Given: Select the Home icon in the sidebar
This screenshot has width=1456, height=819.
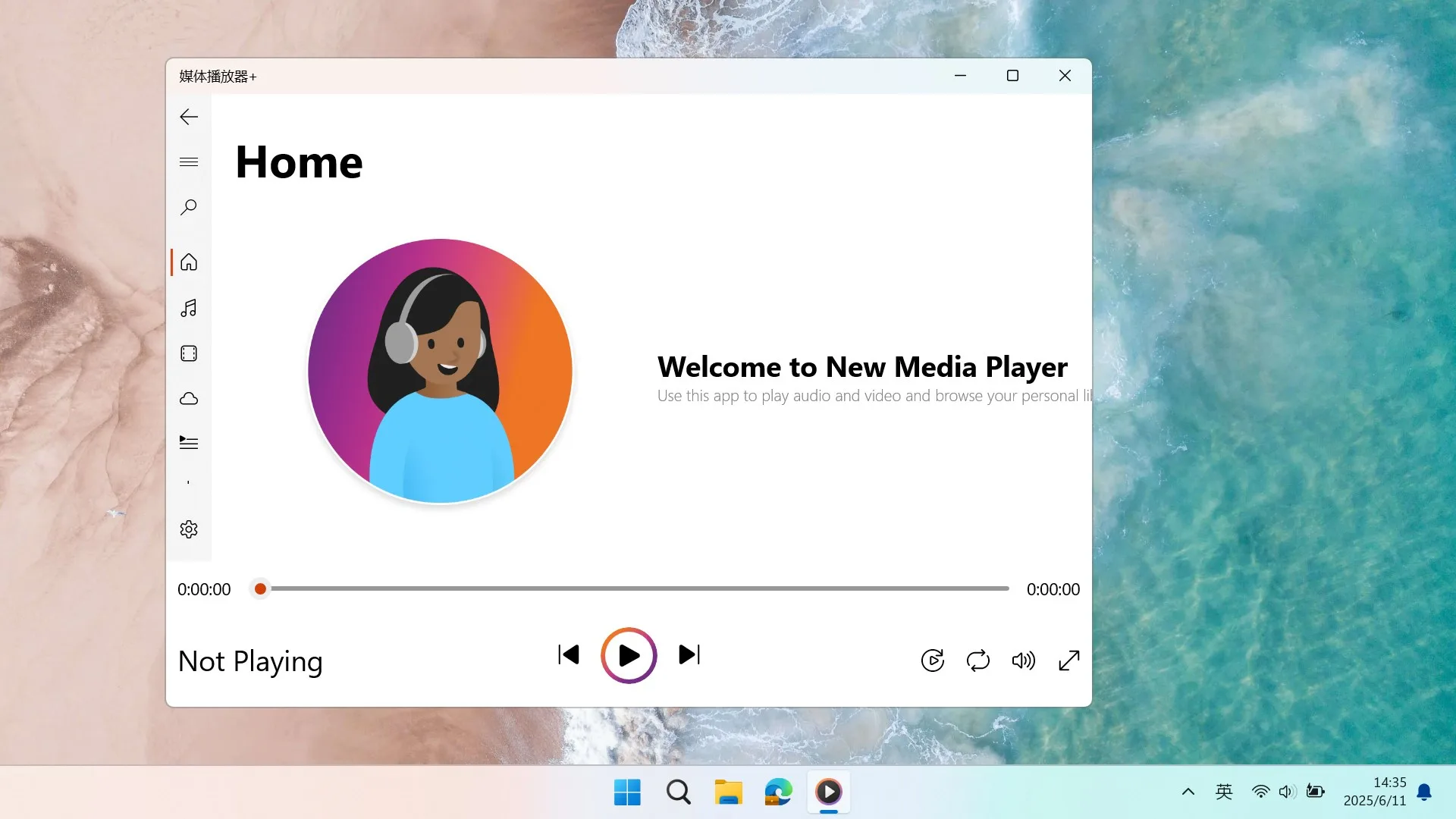Looking at the screenshot, I should 189,262.
